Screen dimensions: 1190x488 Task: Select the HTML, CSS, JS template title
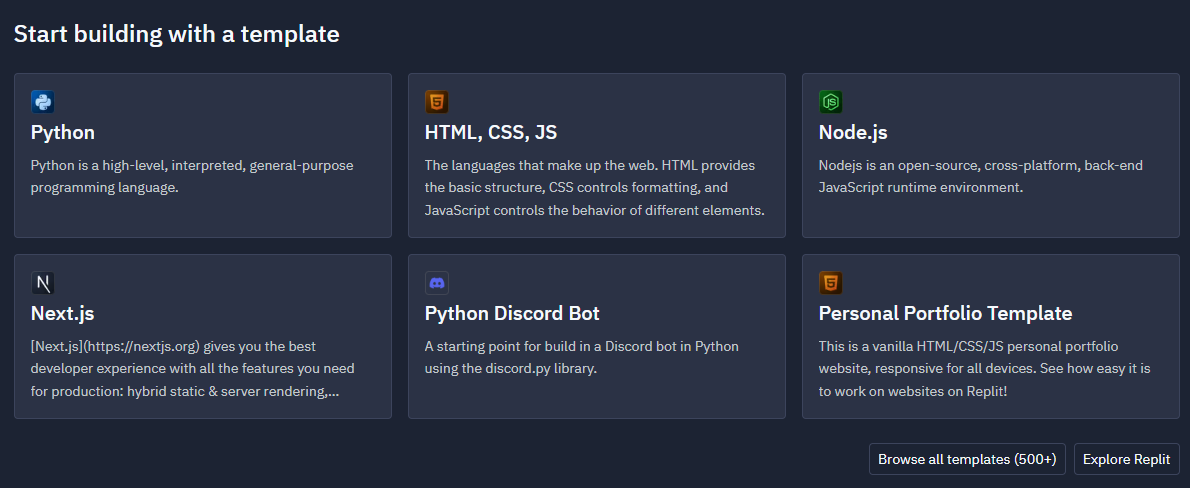click(491, 133)
